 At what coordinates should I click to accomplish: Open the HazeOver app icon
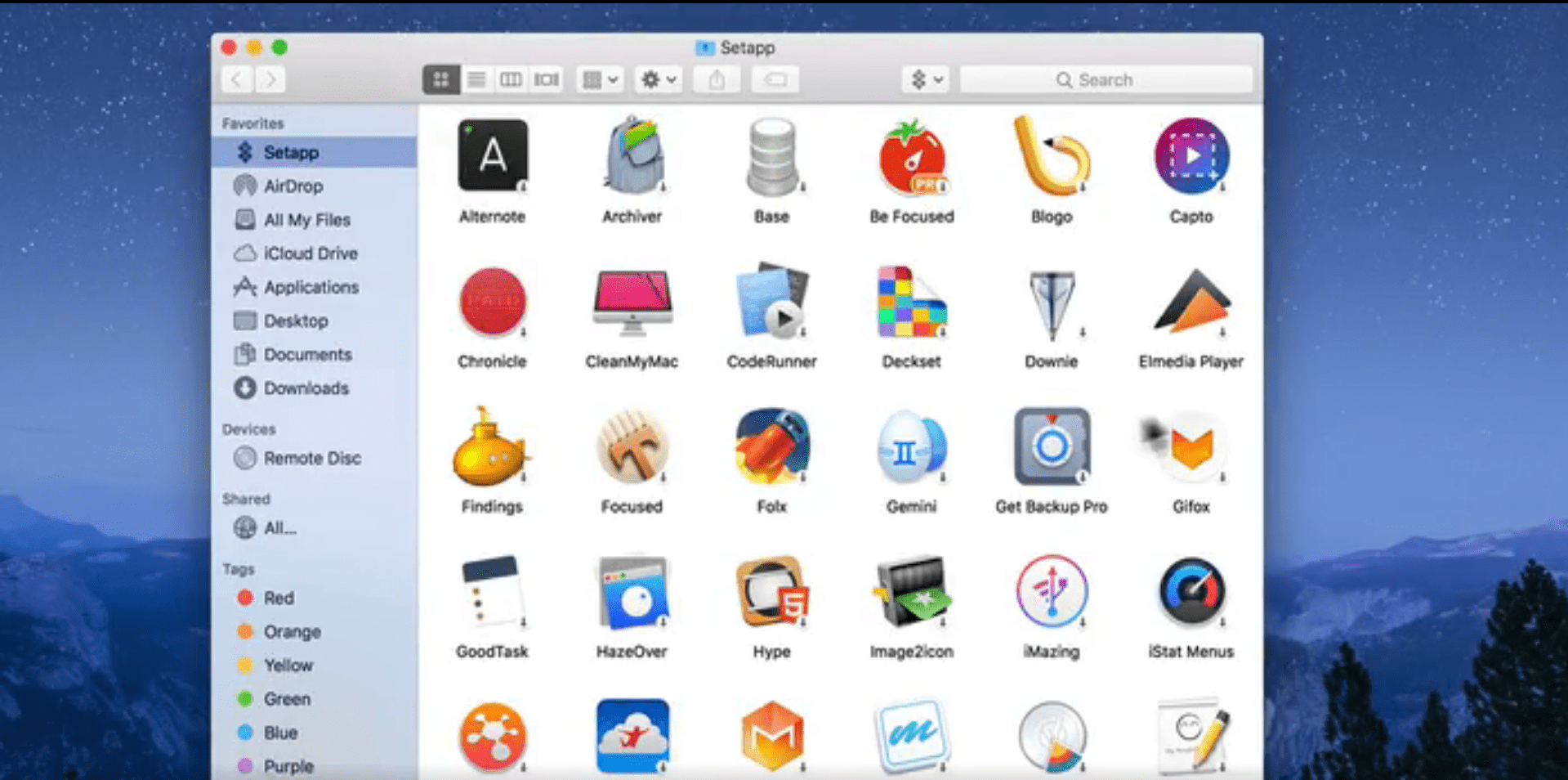(632, 592)
